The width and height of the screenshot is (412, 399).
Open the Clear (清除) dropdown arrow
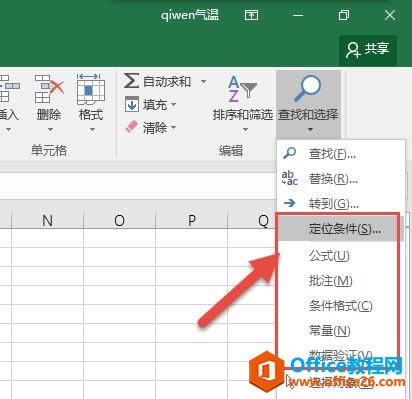pyautogui.click(x=173, y=127)
